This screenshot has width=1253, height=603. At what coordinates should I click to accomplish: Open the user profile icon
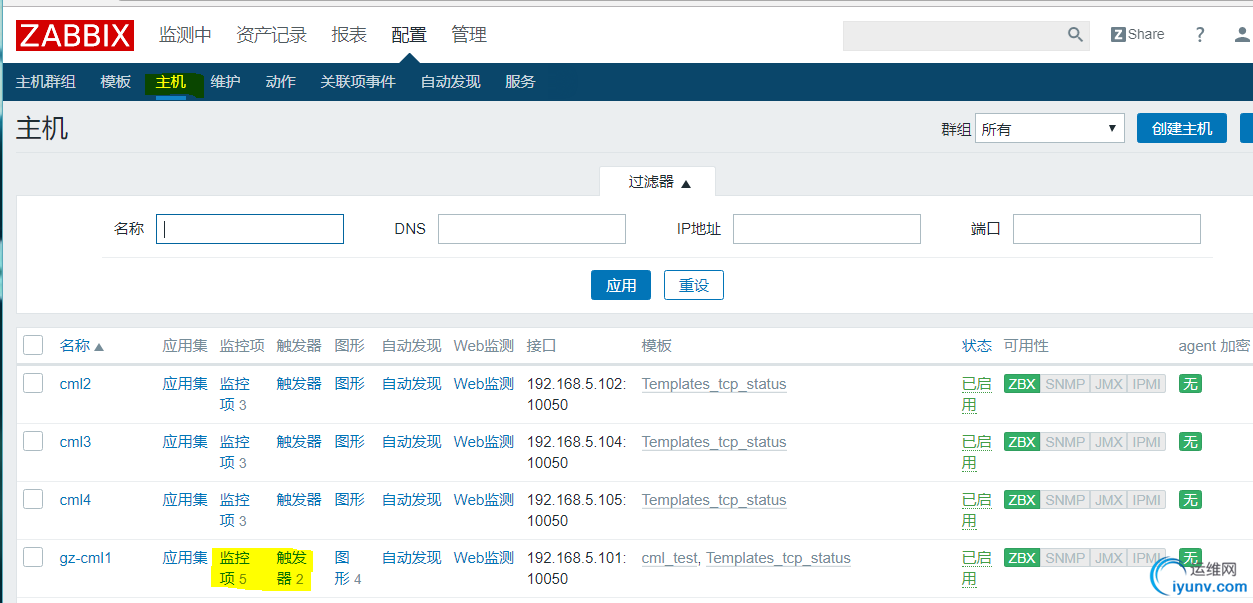[x=1242, y=35]
